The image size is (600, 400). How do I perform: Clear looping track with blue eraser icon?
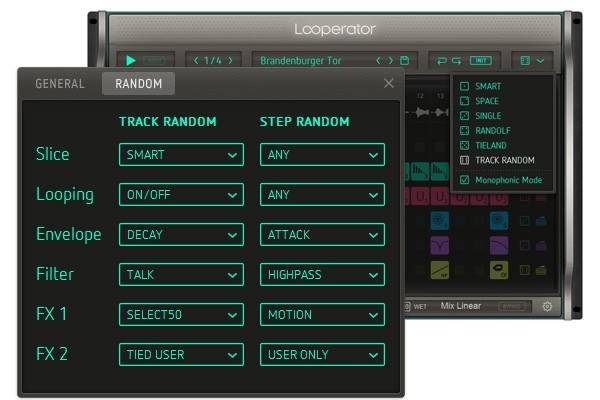541,221
